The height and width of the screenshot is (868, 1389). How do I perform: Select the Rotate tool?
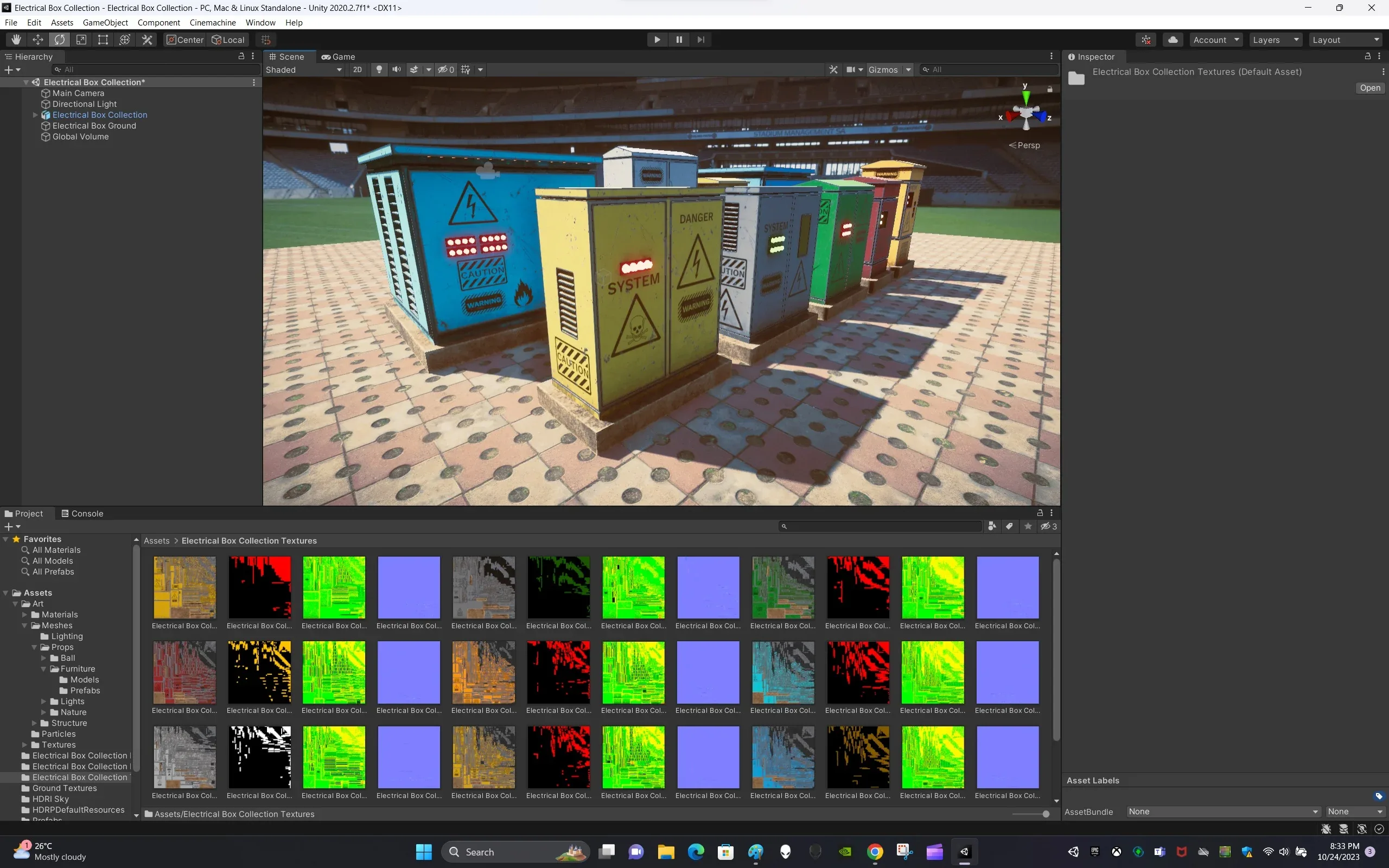pyautogui.click(x=60, y=40)
